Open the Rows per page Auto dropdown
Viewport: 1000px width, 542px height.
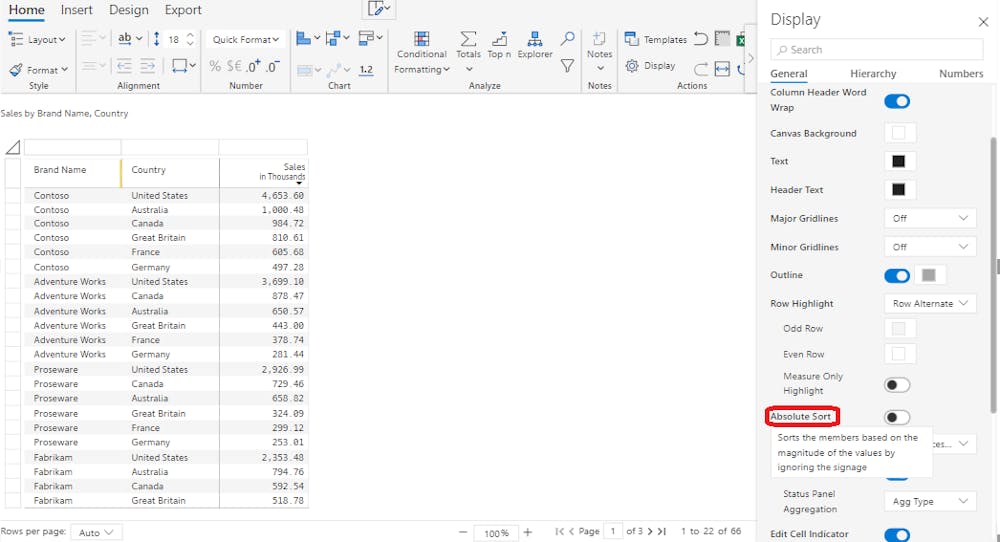pyautogui.click(x=96, y=532)
